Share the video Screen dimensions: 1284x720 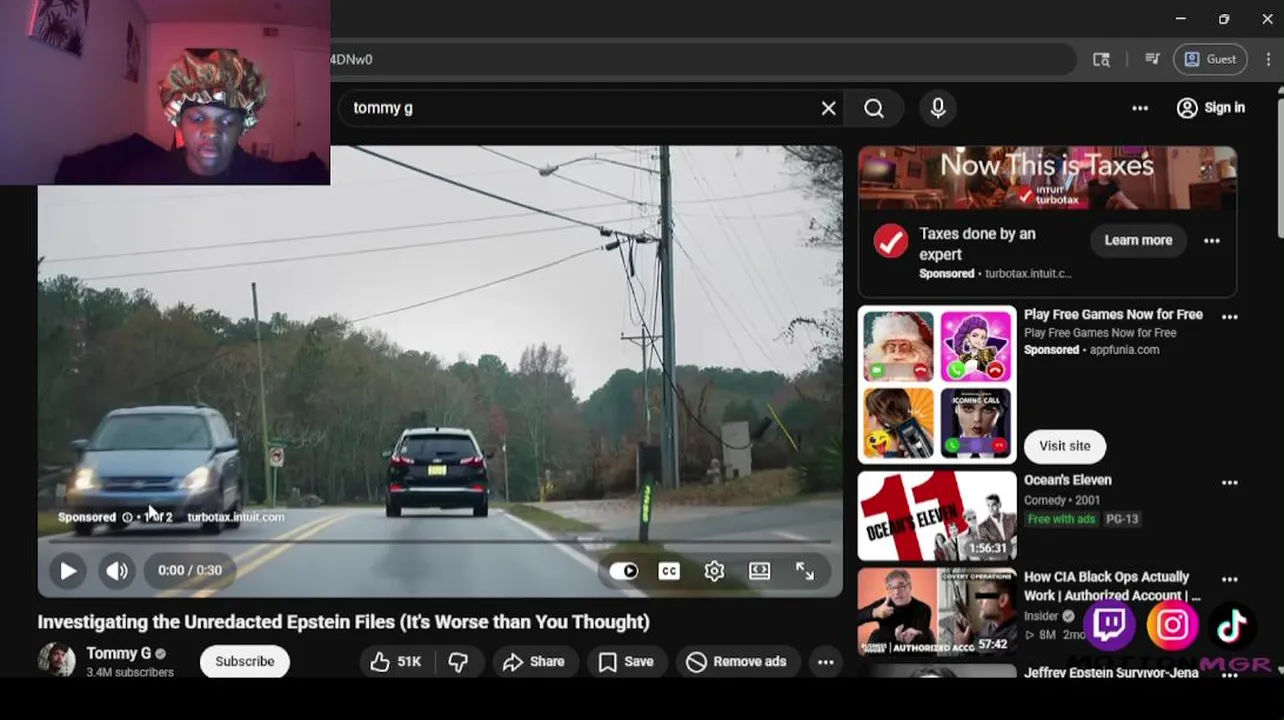pos(534,662)
